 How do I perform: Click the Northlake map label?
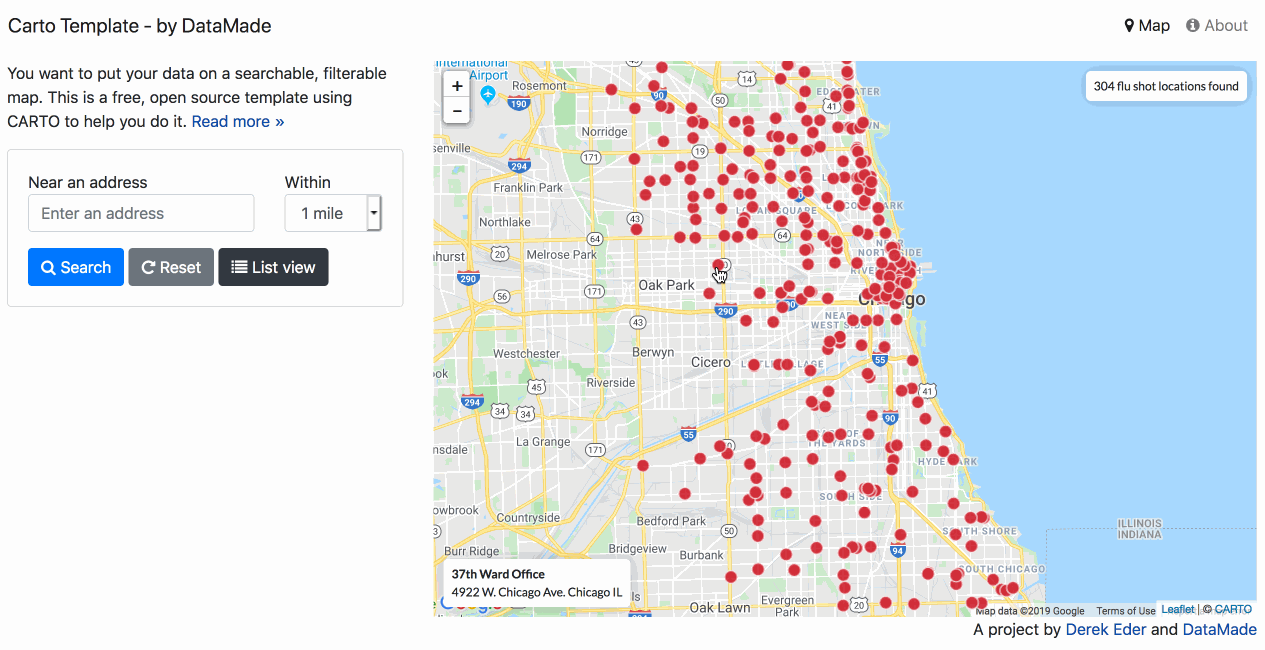click(505, 222)
